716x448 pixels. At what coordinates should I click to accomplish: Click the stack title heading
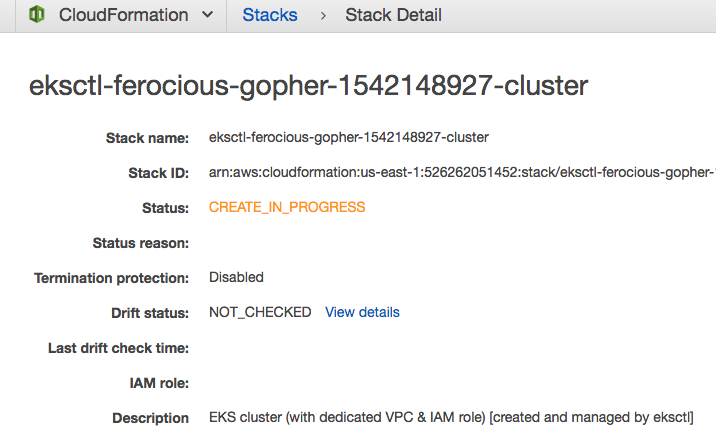coord(308,85)
